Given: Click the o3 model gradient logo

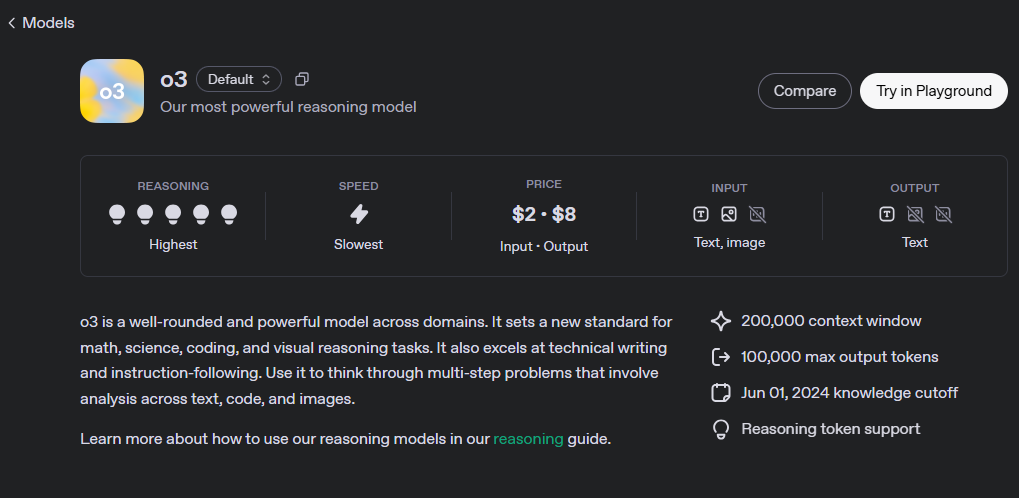Looking at the screenshot, I should point(112,91).
